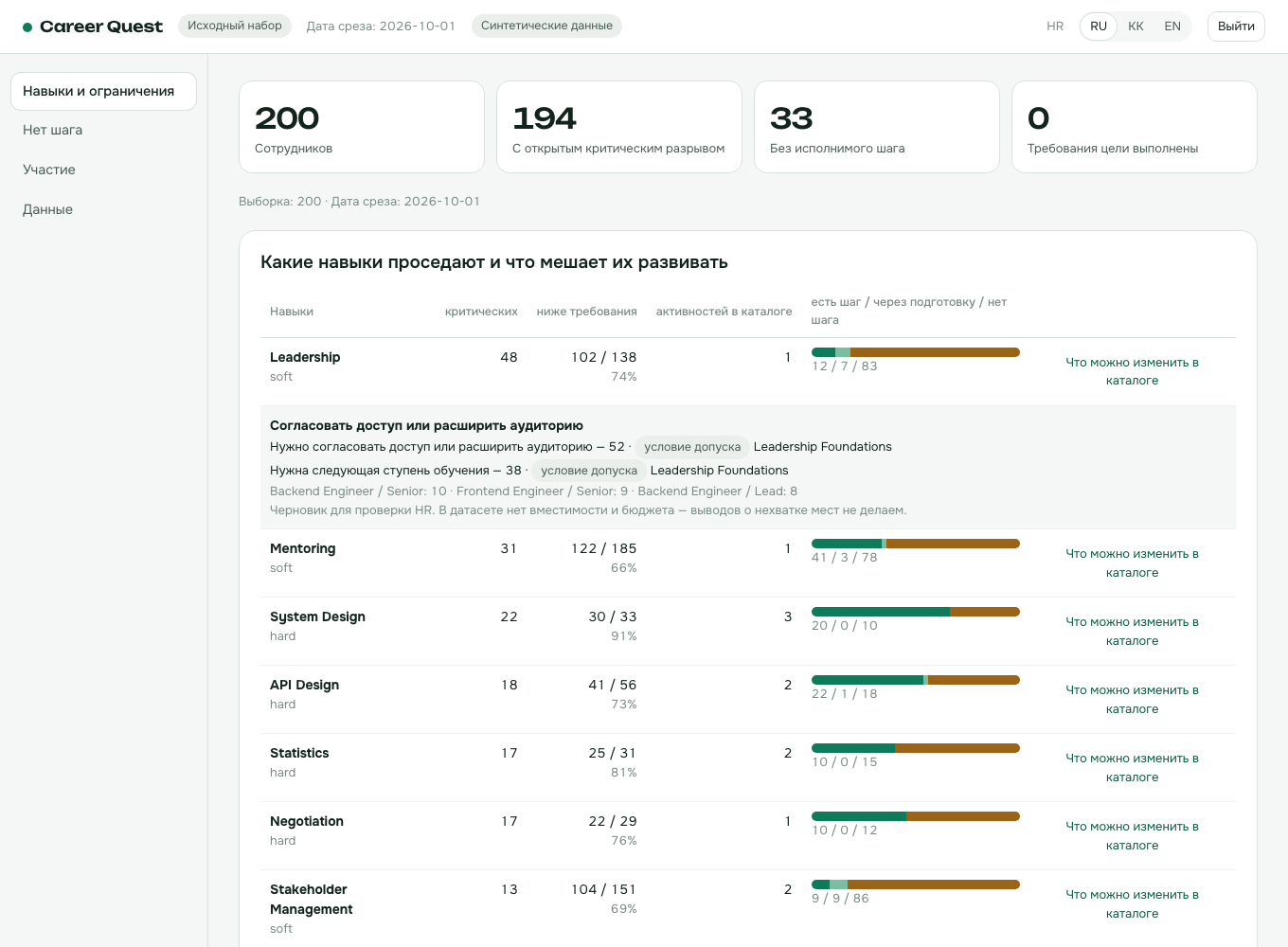The image size is (1288, 947).
Task: Open the Навыки и ограничения section
Action: tap(103, 91)
